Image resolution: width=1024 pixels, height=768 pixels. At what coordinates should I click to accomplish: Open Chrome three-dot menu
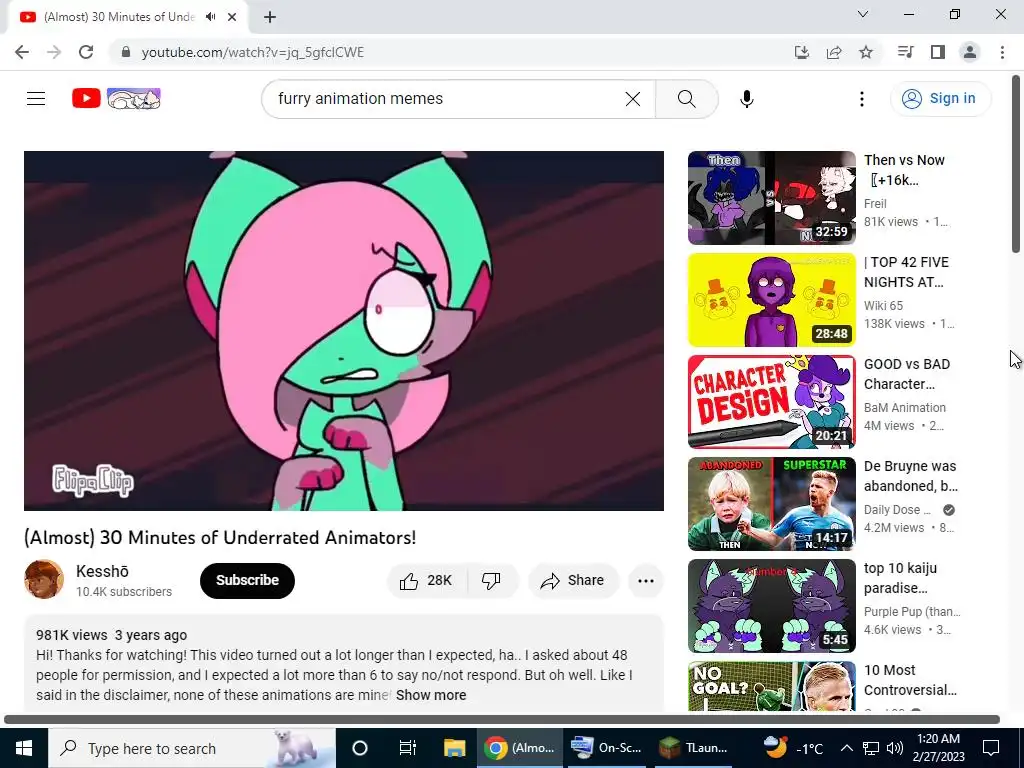1002,52
